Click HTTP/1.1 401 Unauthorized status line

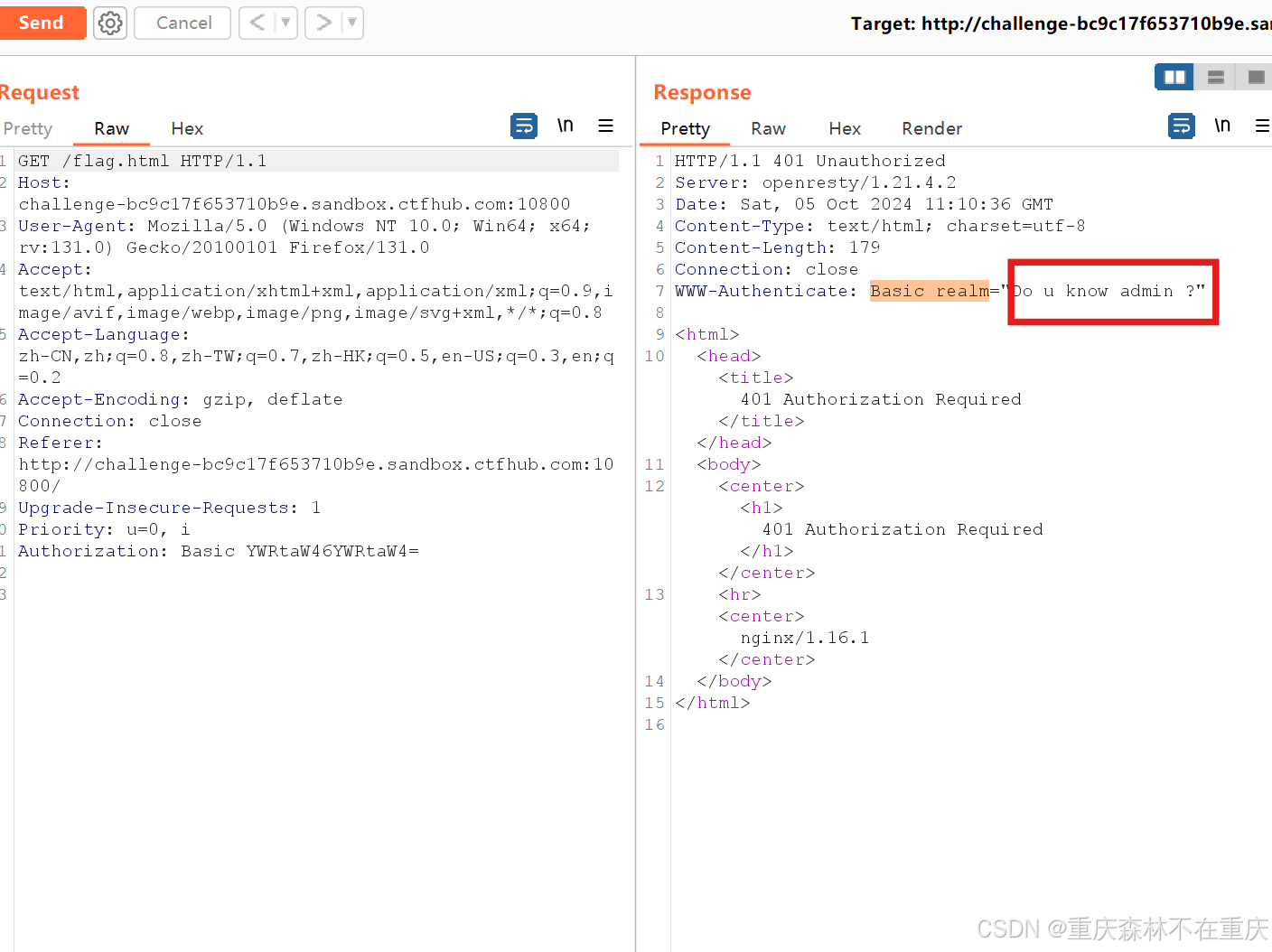[x=810, y=161]
